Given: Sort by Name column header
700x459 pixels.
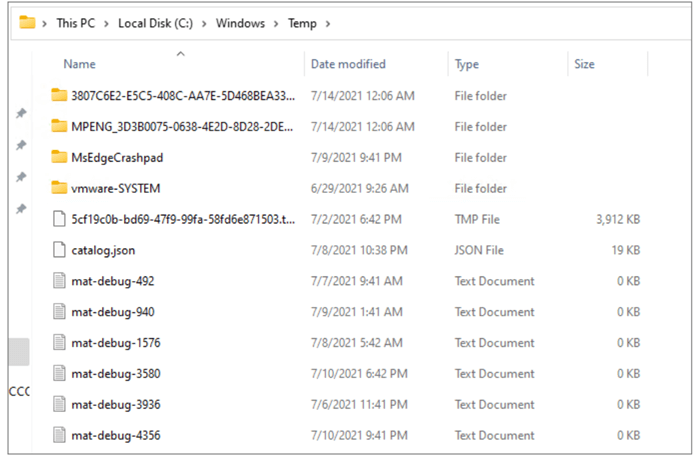Looking at the screenshot, I should point(79,64).
